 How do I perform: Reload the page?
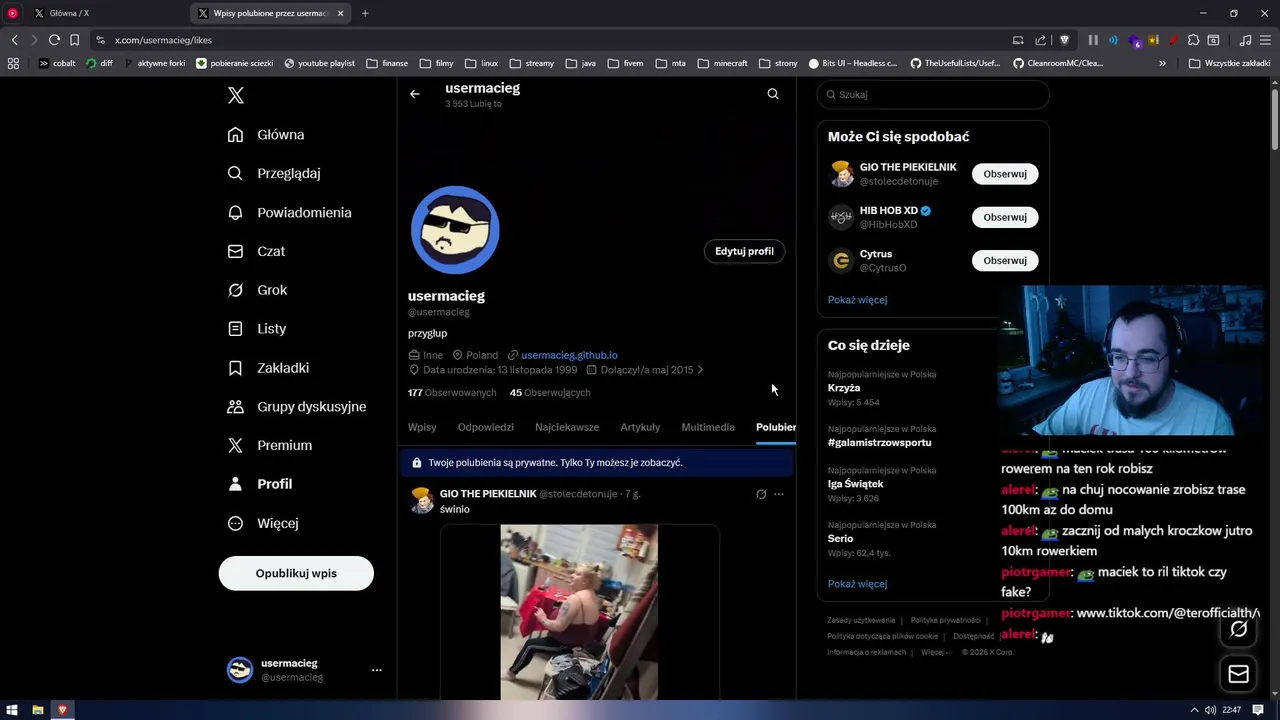tap(54, 40)
